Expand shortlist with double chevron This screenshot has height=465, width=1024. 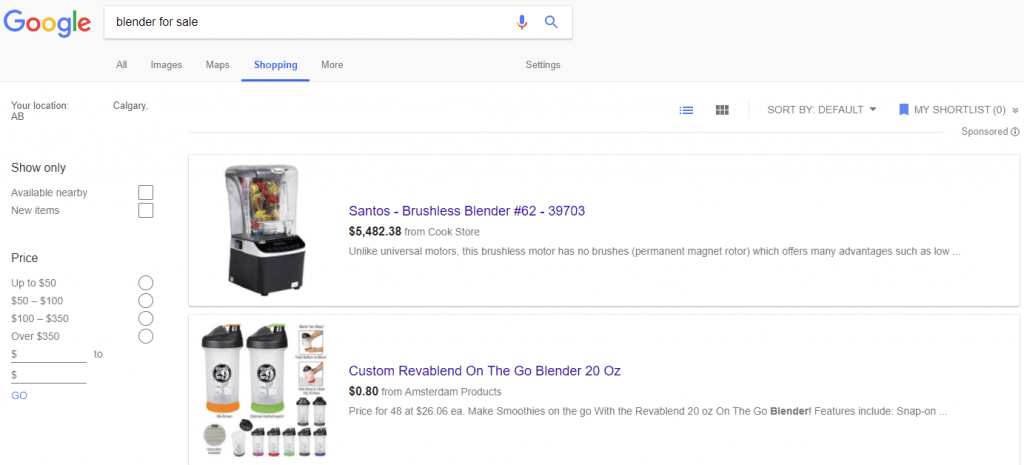tap(1015, 110)
